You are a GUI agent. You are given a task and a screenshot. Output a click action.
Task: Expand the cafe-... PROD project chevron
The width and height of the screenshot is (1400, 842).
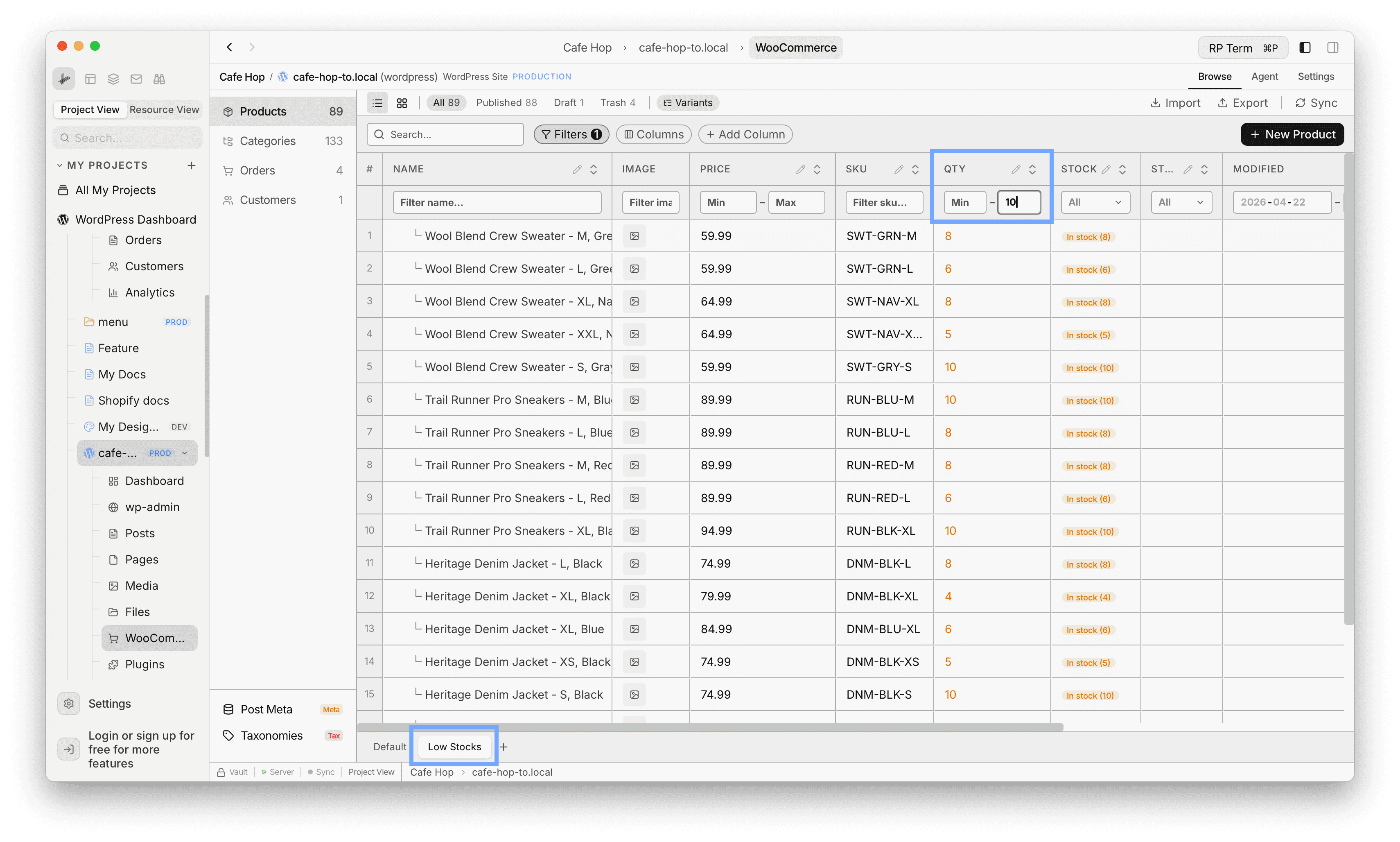coord(185,453)
